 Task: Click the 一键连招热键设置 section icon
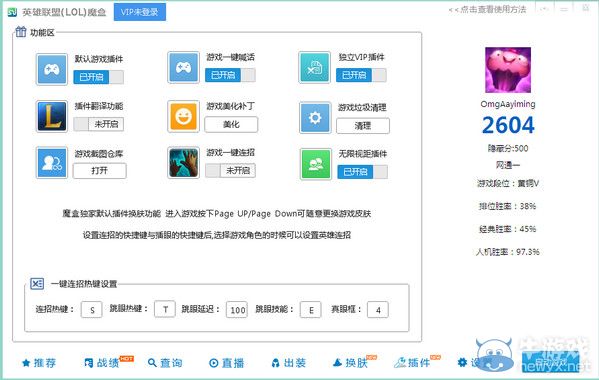(x=37, y=284)
